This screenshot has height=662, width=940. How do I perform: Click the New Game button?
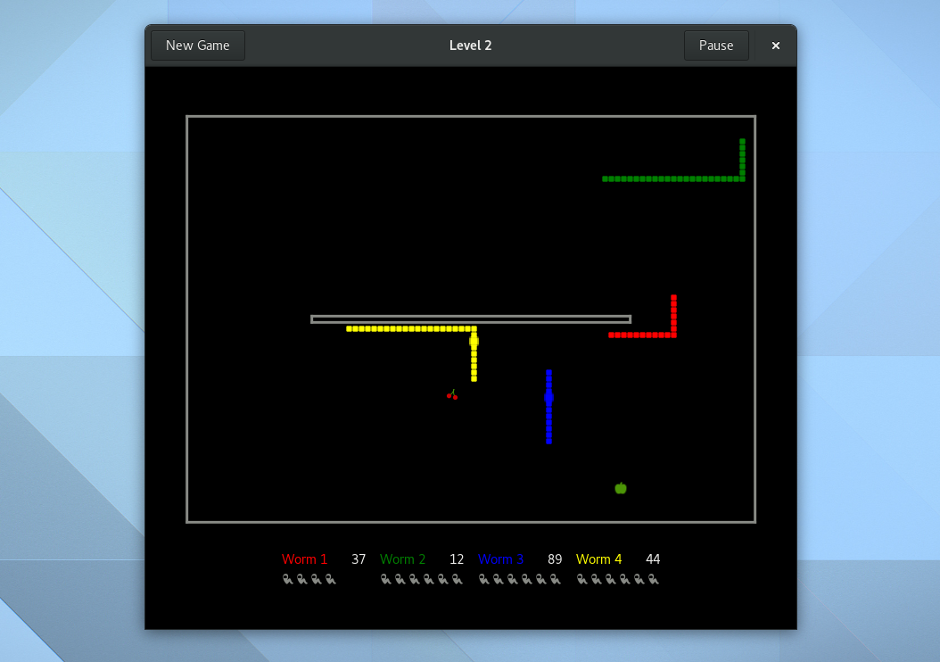point(198,45)
